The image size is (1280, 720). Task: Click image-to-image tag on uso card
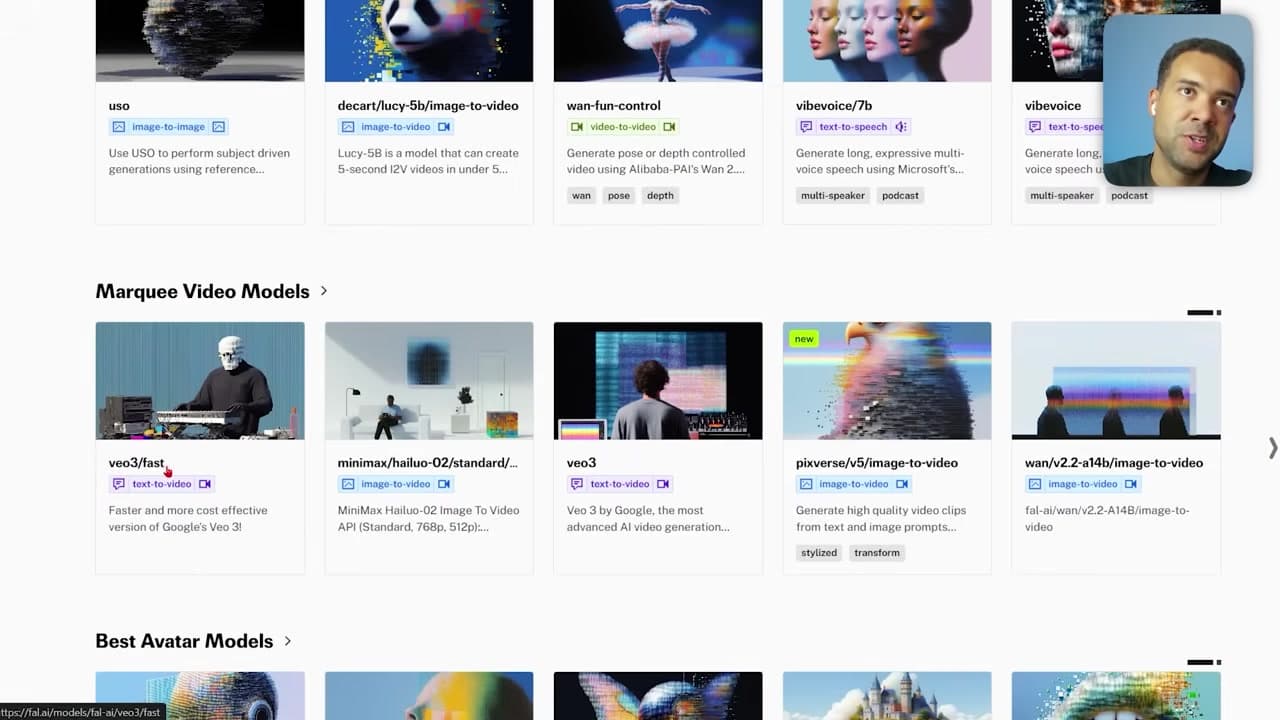point(168,127)
